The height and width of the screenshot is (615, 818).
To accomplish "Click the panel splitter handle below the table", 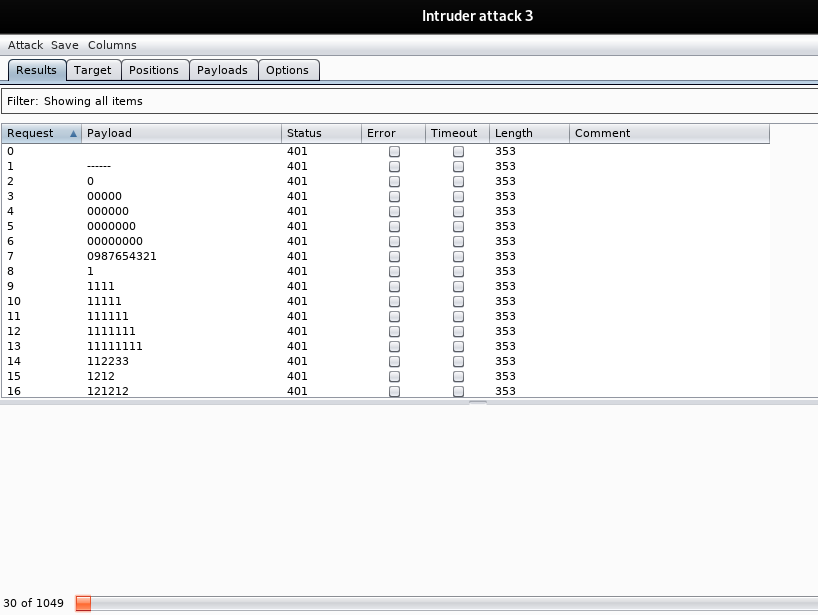I will coord(478,402).
